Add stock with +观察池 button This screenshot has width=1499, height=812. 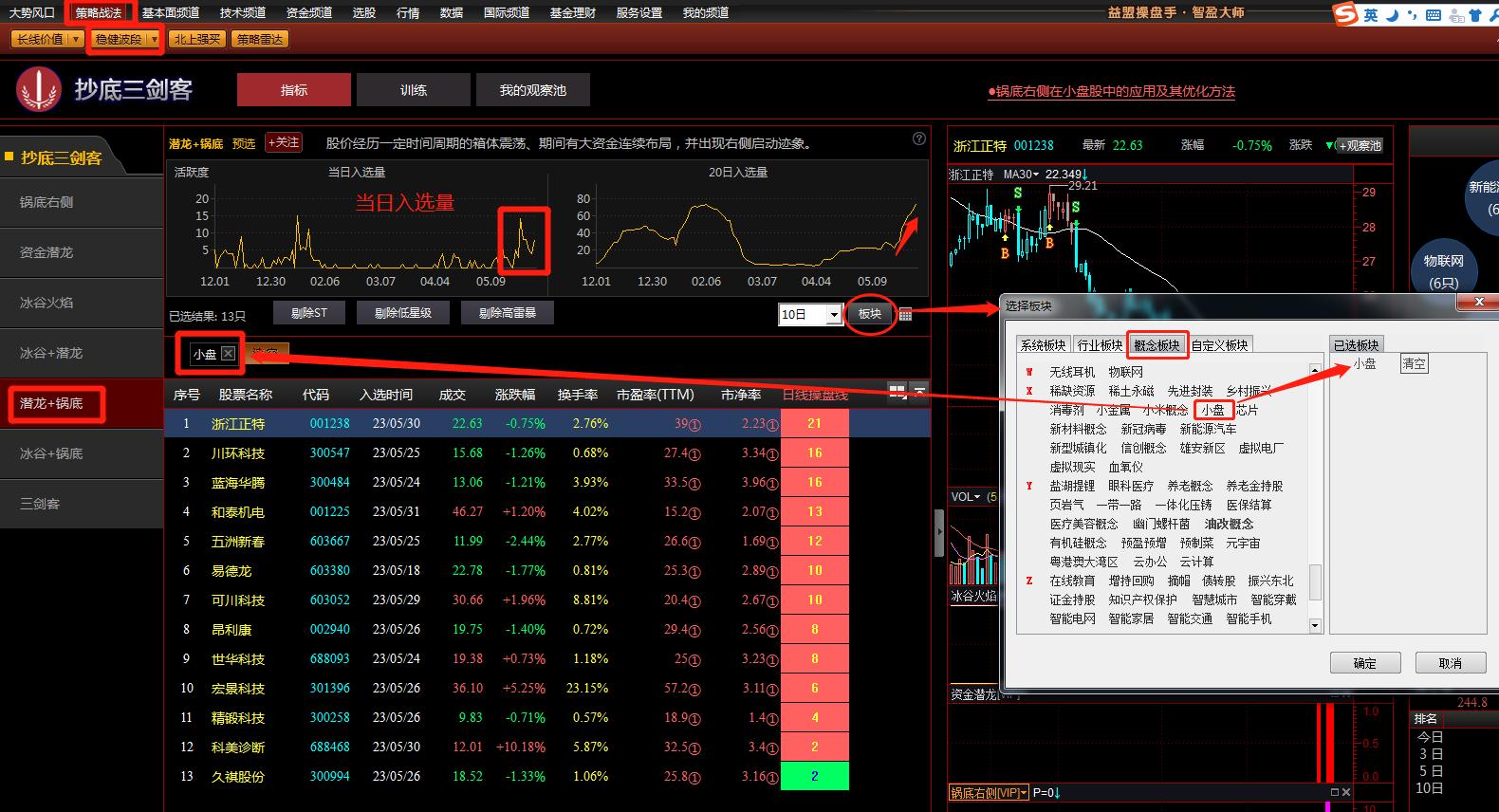click(1360, 145)
